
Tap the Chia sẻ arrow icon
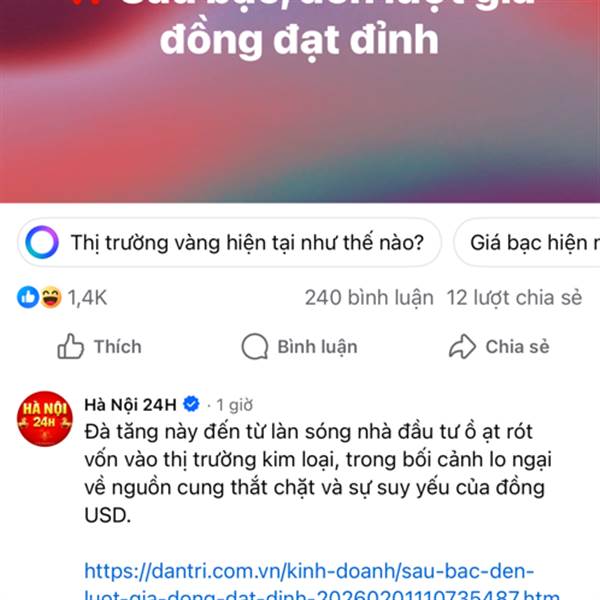click(x=462, y=346)
